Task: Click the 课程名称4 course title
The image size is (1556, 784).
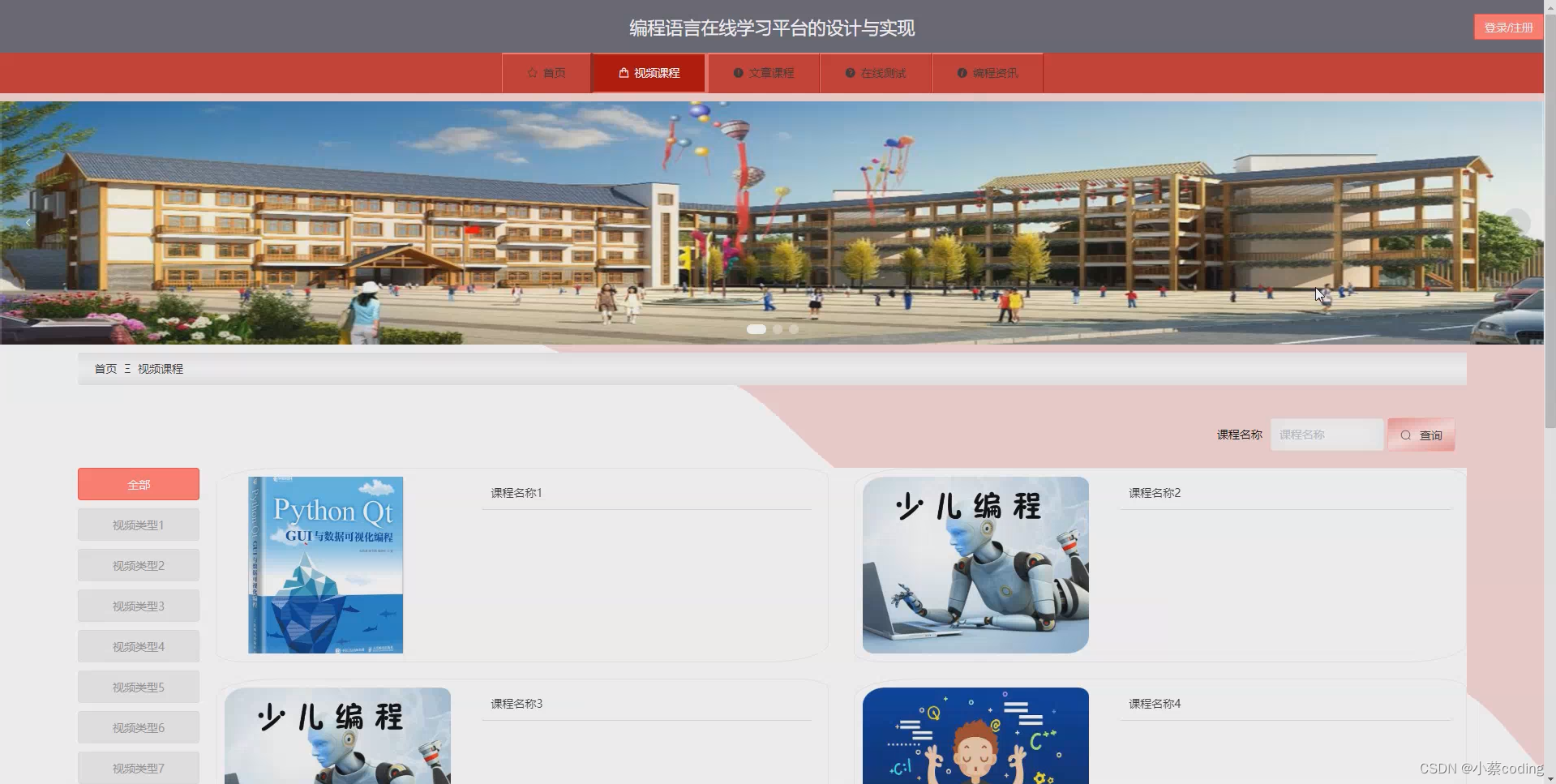Action: tap(1155, 704)
